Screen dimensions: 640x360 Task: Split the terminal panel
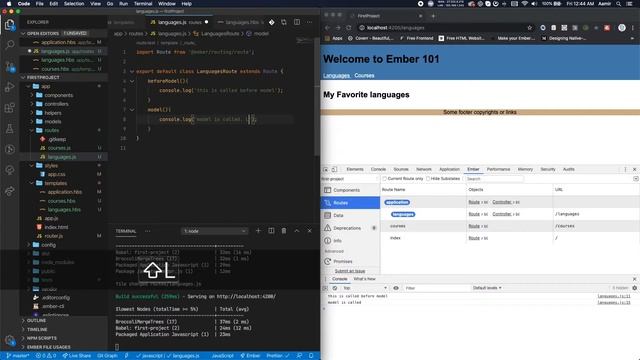pyautogui.click(x=271, y=231)
